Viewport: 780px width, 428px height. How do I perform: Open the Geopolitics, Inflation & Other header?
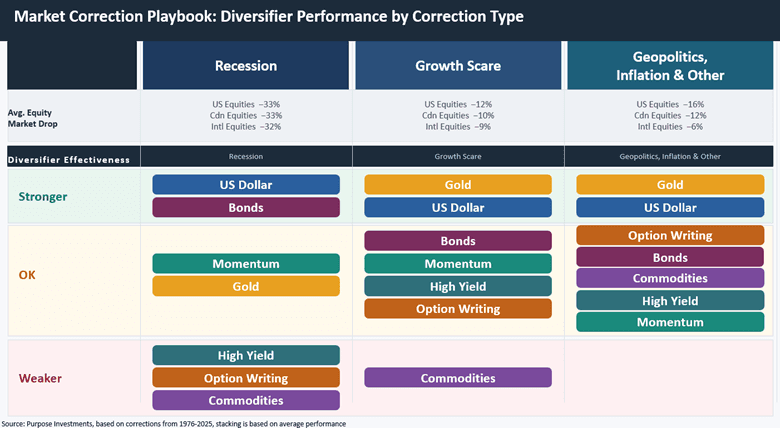pyautogui.click(x=670, y=66)
